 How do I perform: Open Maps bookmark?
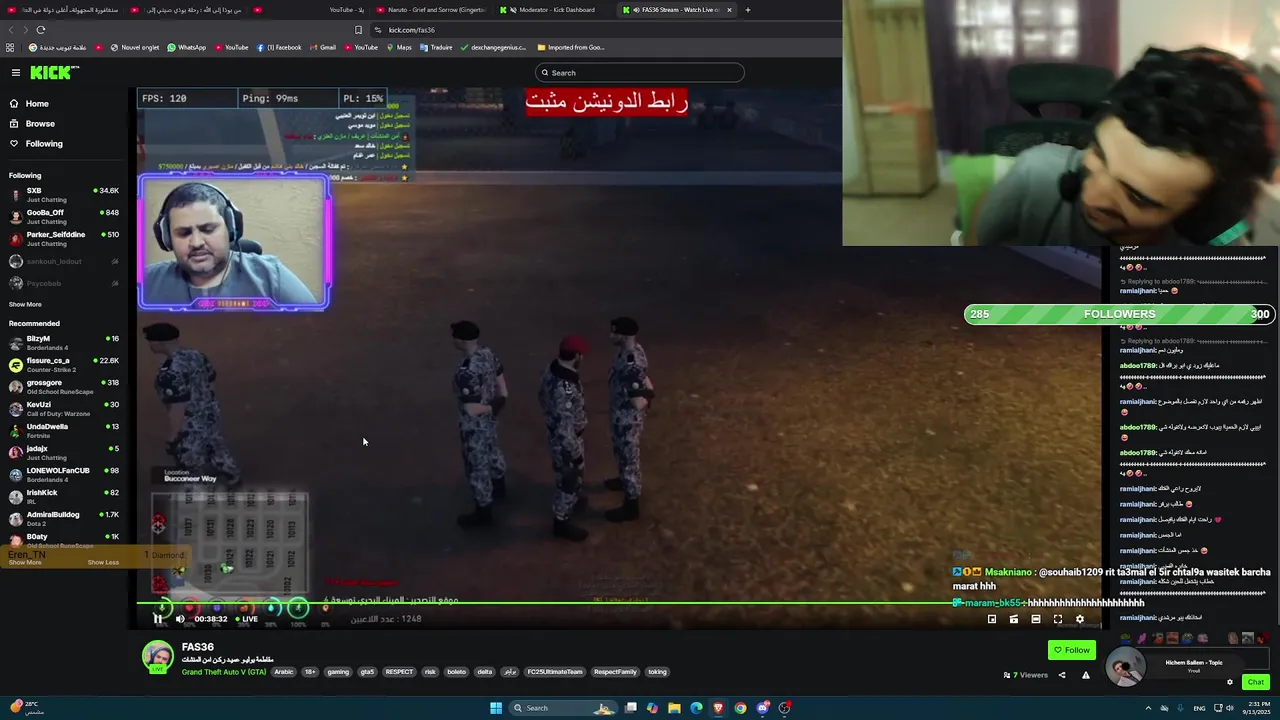pyautogui.click(x=399, y=47)
